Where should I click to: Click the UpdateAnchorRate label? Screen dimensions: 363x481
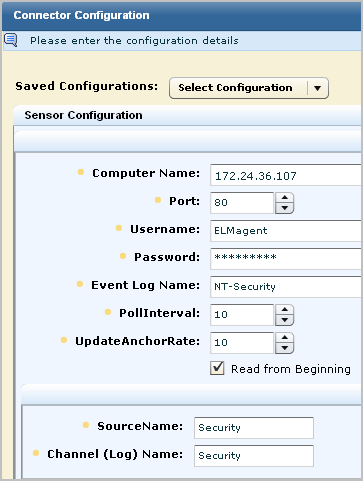tap(137, 341)
